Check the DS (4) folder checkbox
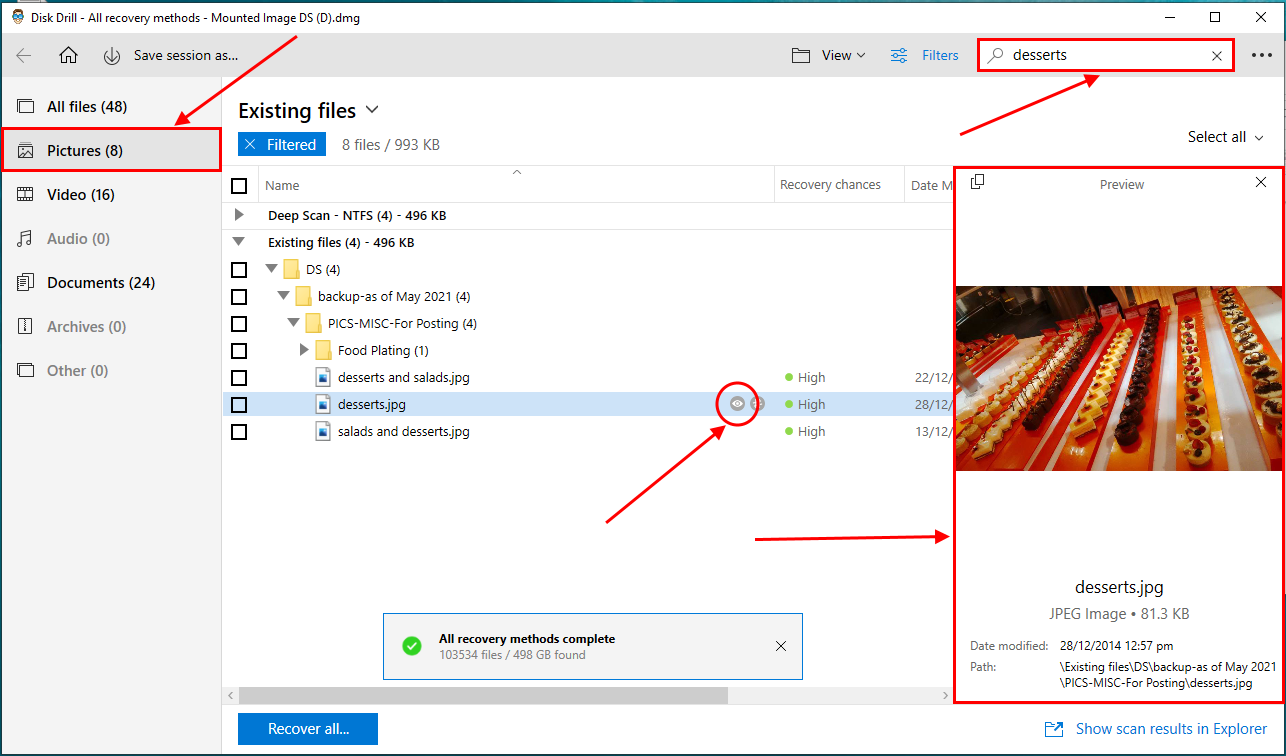The height and width of the screenshot is (756, 1286). 239,270
